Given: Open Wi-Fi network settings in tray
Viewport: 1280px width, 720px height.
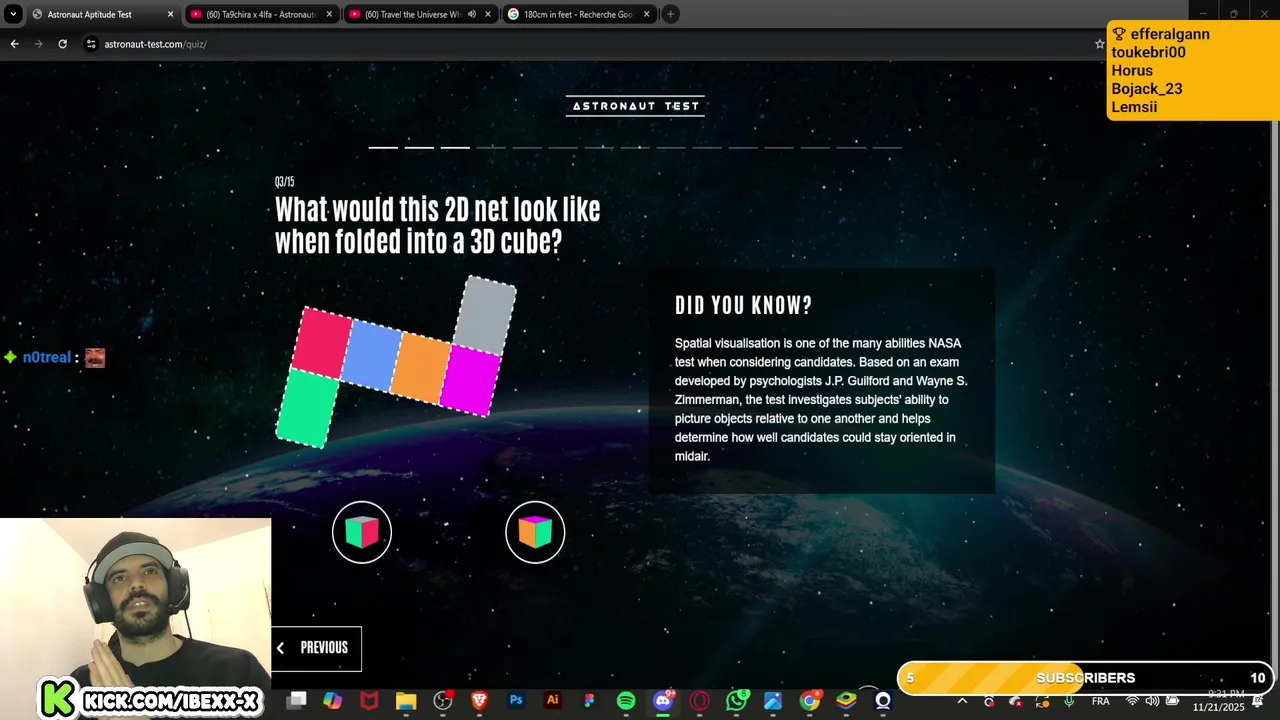Looking at the screenshot, I should (x=1133, y=702).
